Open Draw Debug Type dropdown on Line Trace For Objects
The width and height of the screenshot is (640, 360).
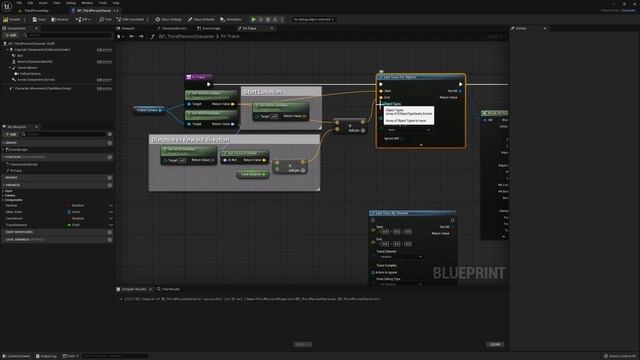tap(409, 130)
